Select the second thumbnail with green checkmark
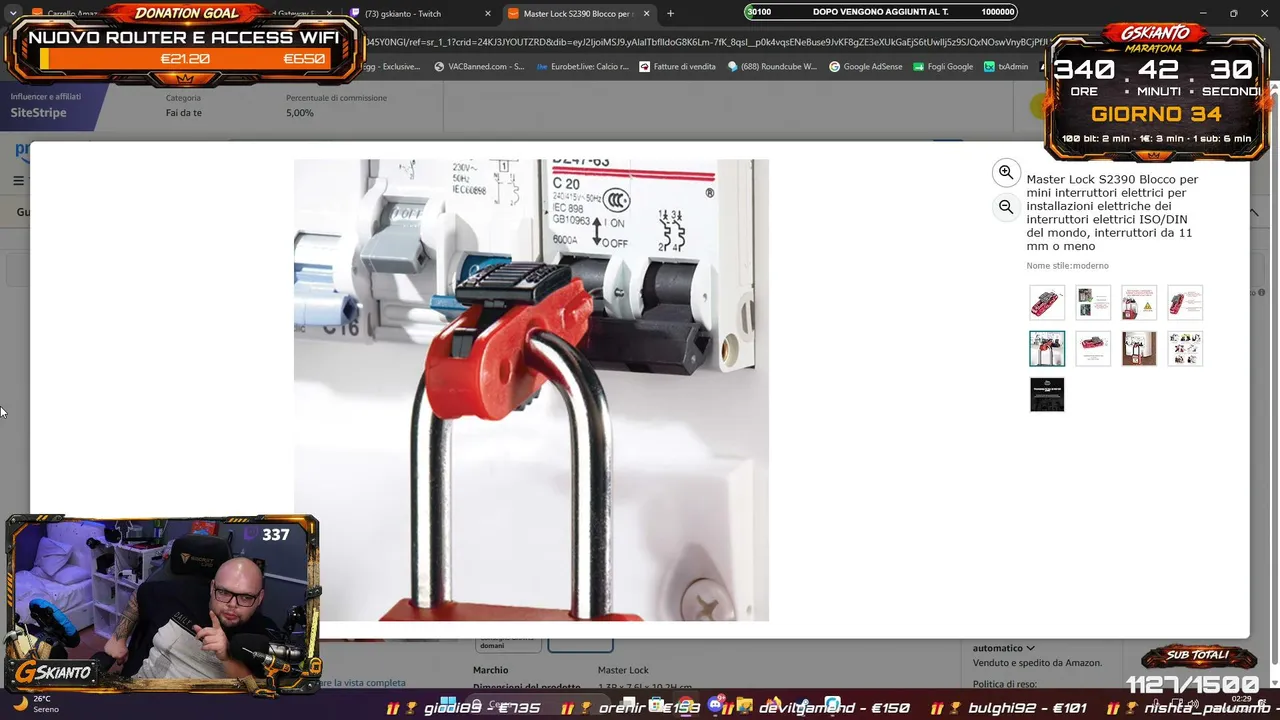 [1093, 302]
